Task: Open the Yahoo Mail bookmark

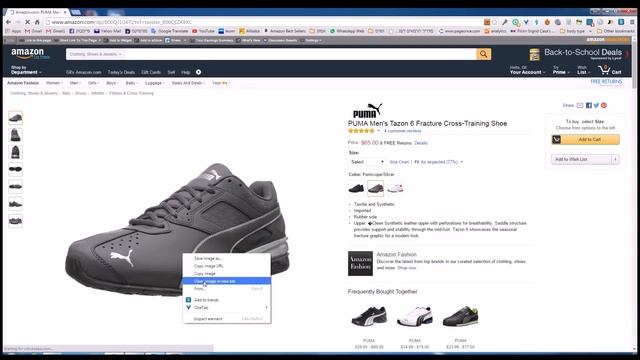Action: click(108, 31)
